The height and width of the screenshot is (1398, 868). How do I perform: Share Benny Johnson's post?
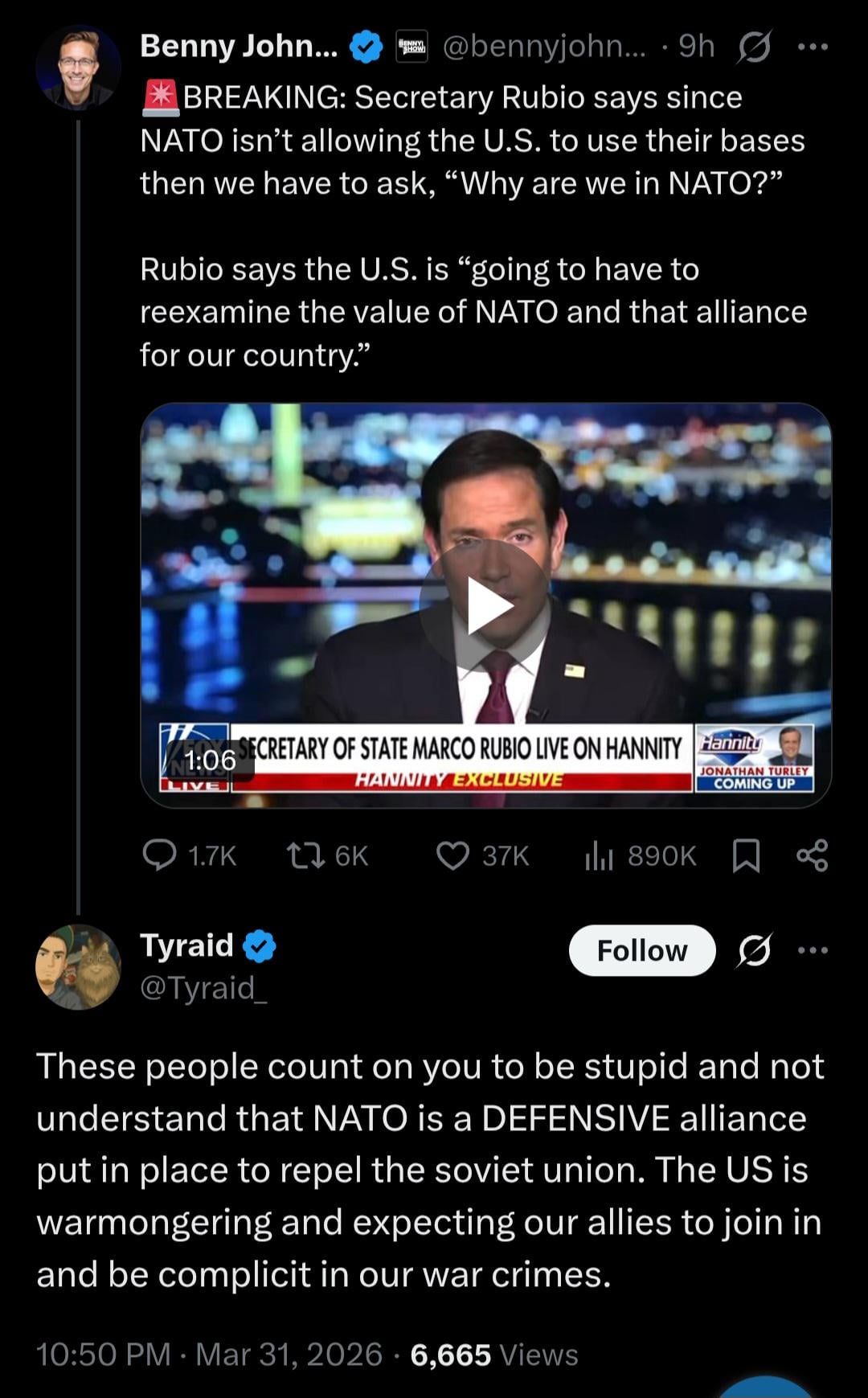(812, 855)
